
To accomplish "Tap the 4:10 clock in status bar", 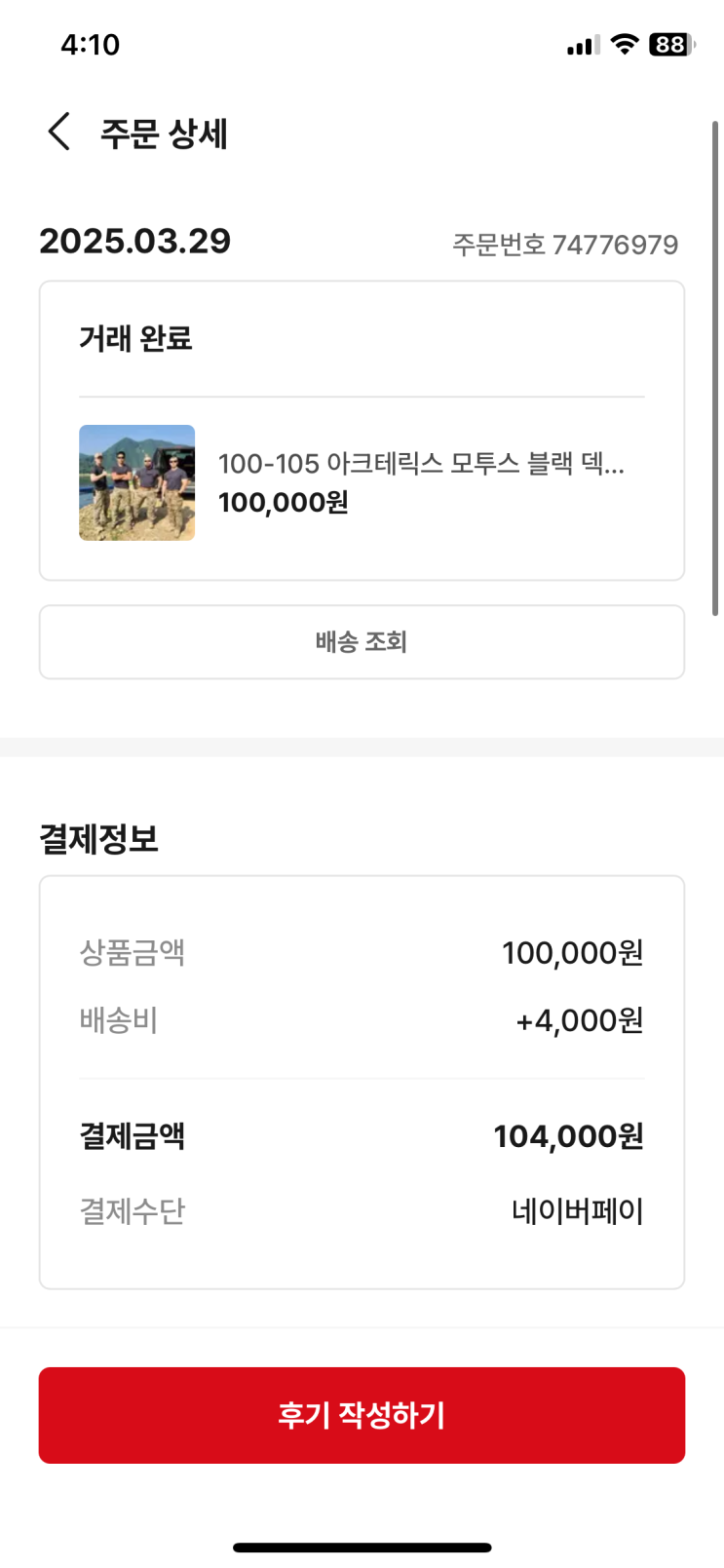I will tap(90, 45).
